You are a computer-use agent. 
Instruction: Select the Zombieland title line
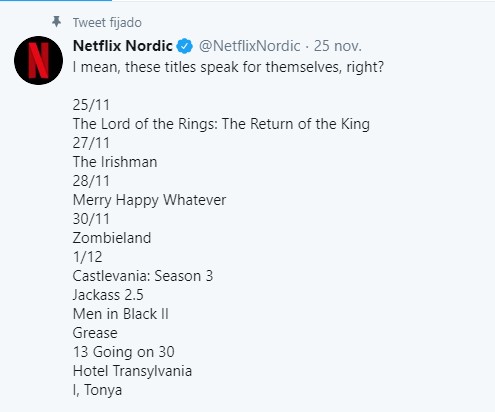click(112, 238)
